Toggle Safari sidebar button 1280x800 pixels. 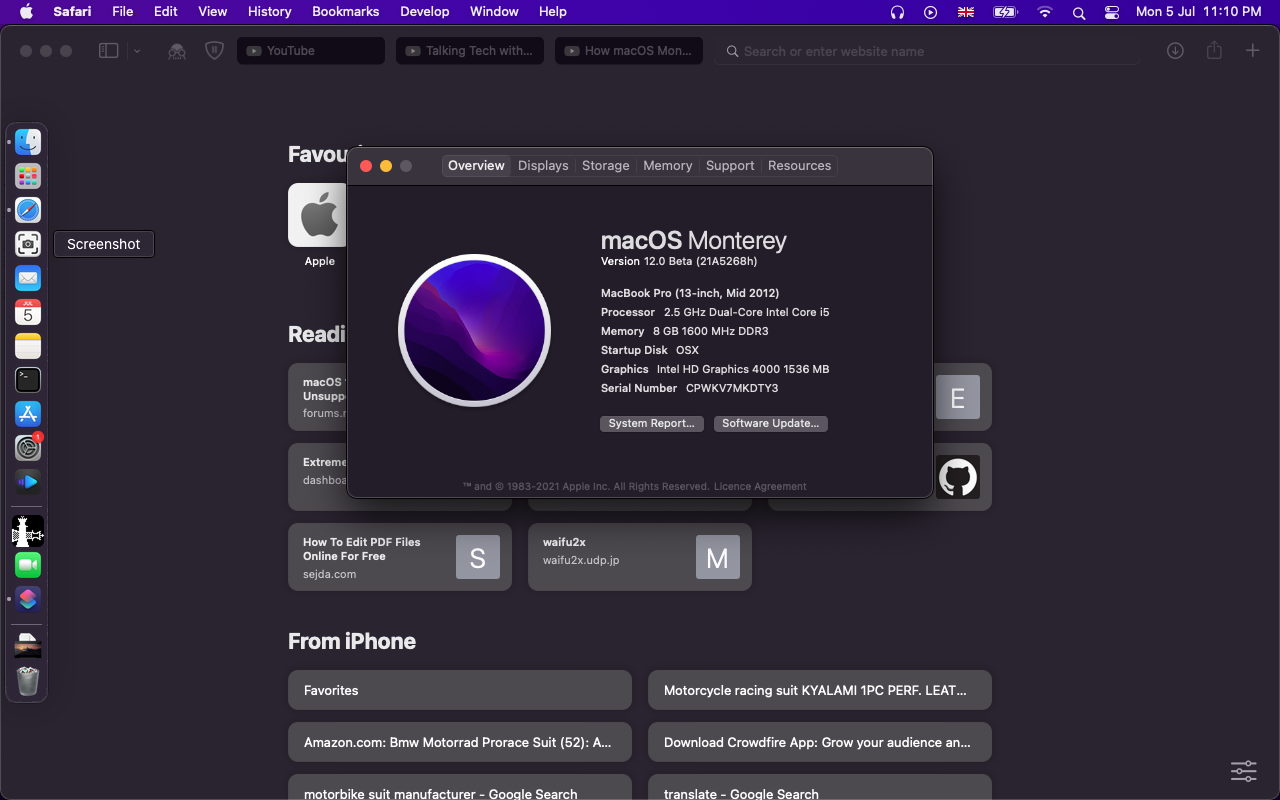[108, 51]
